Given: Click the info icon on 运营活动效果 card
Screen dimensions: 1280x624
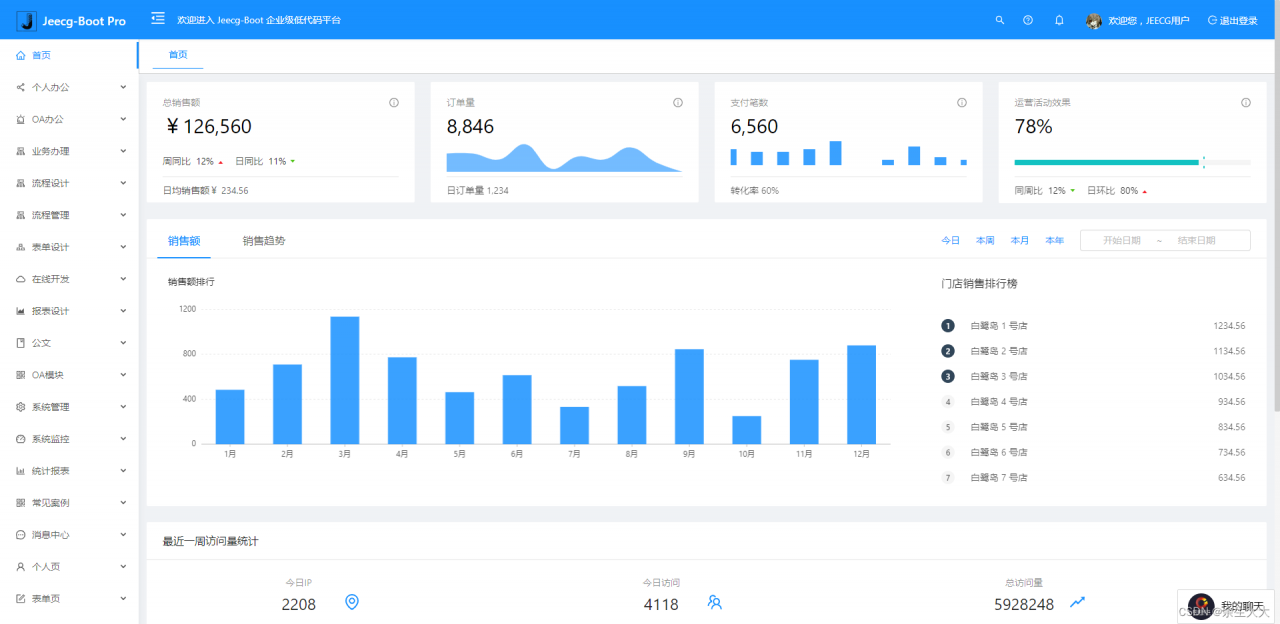Looking at the screenshot, I should point(1246,102).
